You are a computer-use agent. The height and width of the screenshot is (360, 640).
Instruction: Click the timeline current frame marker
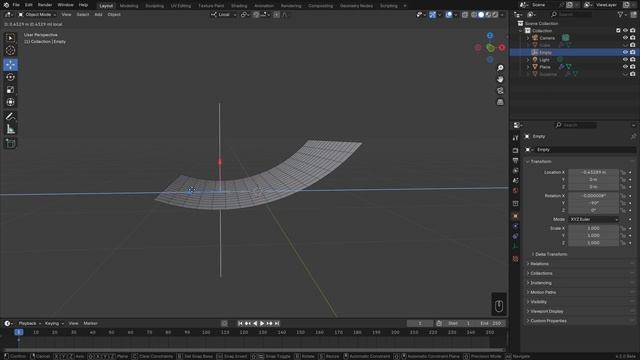19,333
